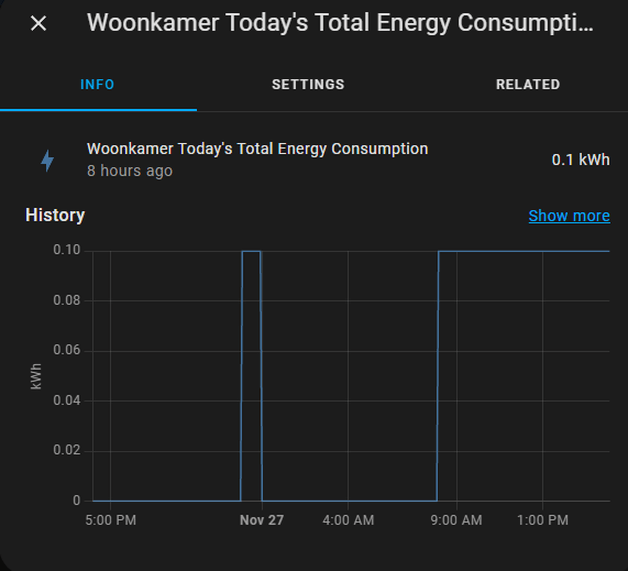Go to the RELATED tab

pos(527,85)
